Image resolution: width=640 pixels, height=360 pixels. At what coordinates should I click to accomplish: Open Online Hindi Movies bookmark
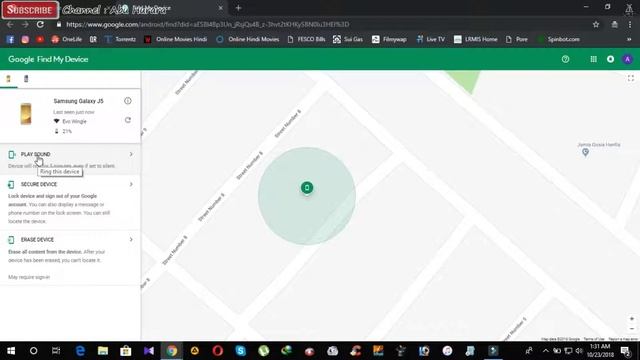tap(248, 39)
